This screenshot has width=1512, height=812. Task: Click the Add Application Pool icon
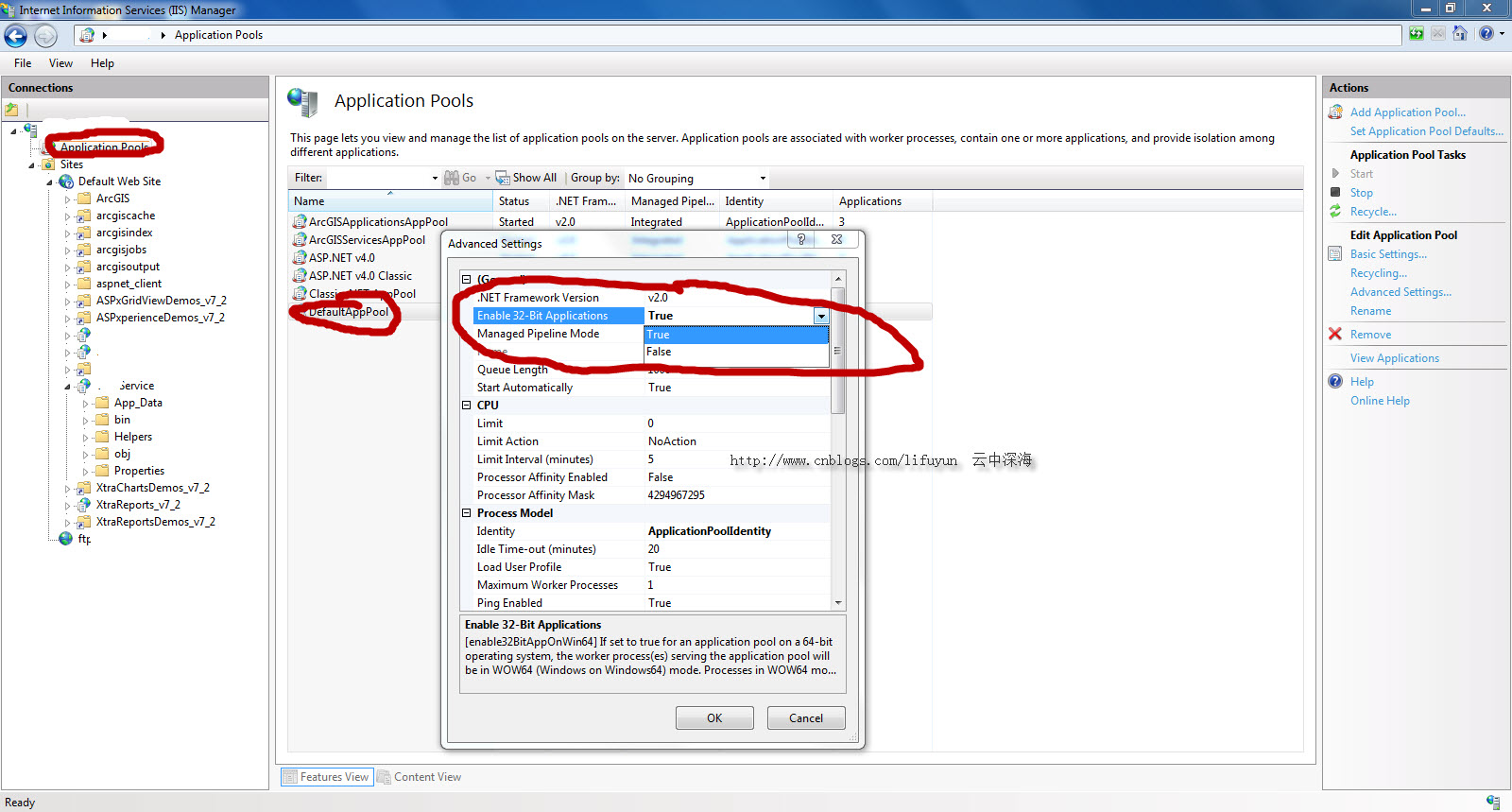[x=1335, y=112]
